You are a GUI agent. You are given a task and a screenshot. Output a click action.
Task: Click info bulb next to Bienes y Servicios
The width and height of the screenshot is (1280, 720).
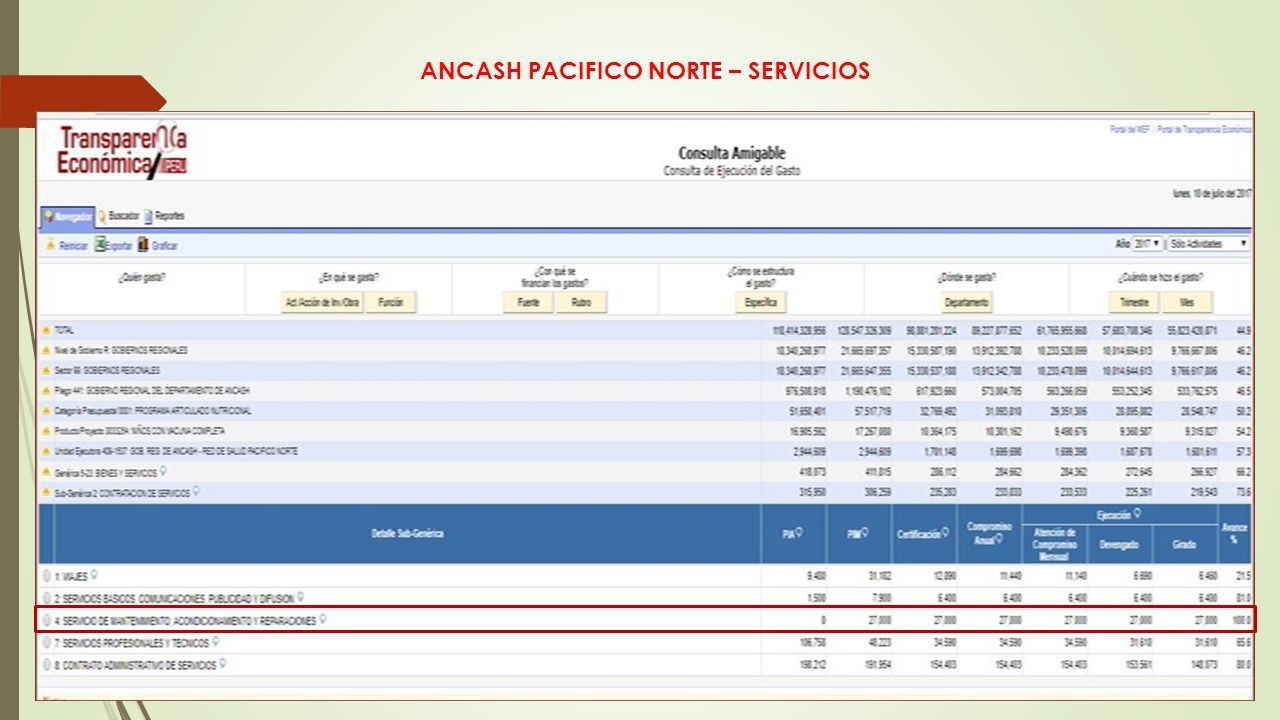coord(163,470)
